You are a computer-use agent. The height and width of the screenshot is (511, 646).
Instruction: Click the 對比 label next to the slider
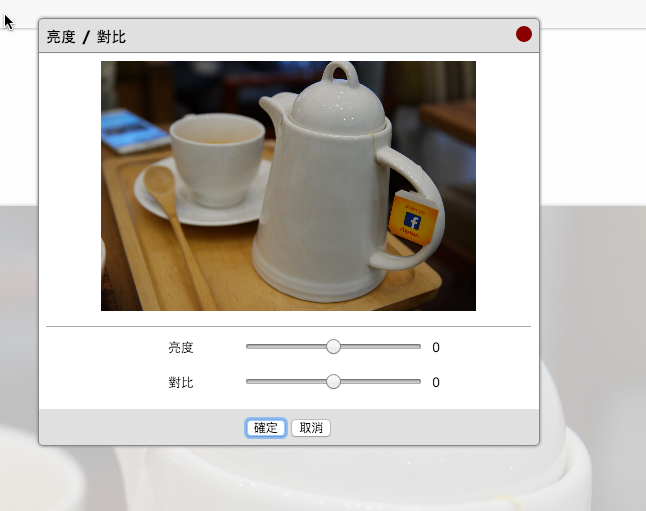click(x=181, y=382)
